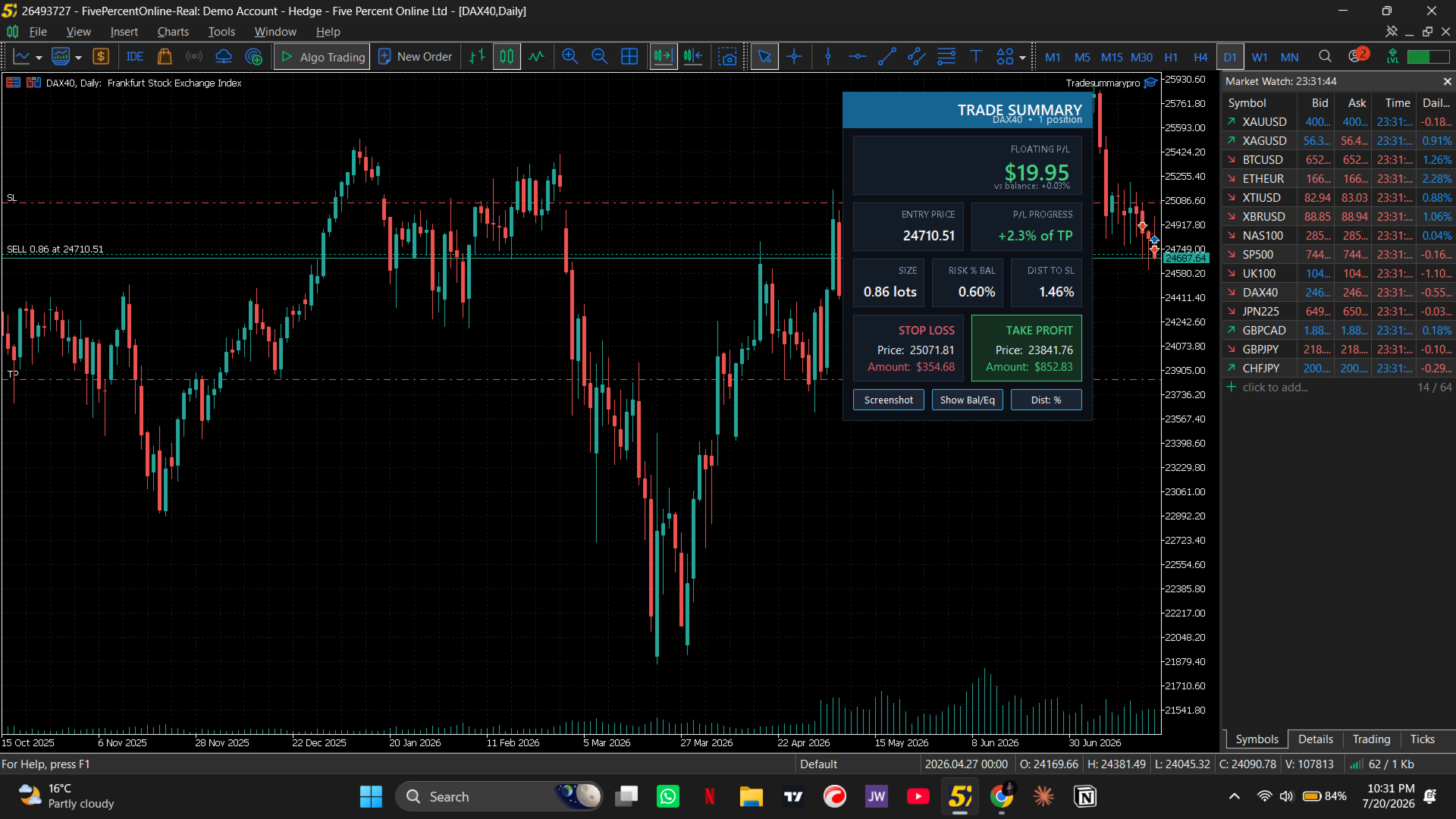The height and width of the screenshot is (819, 1456).
Task: Select the cursor arrow tool
Action: [764, 57]
